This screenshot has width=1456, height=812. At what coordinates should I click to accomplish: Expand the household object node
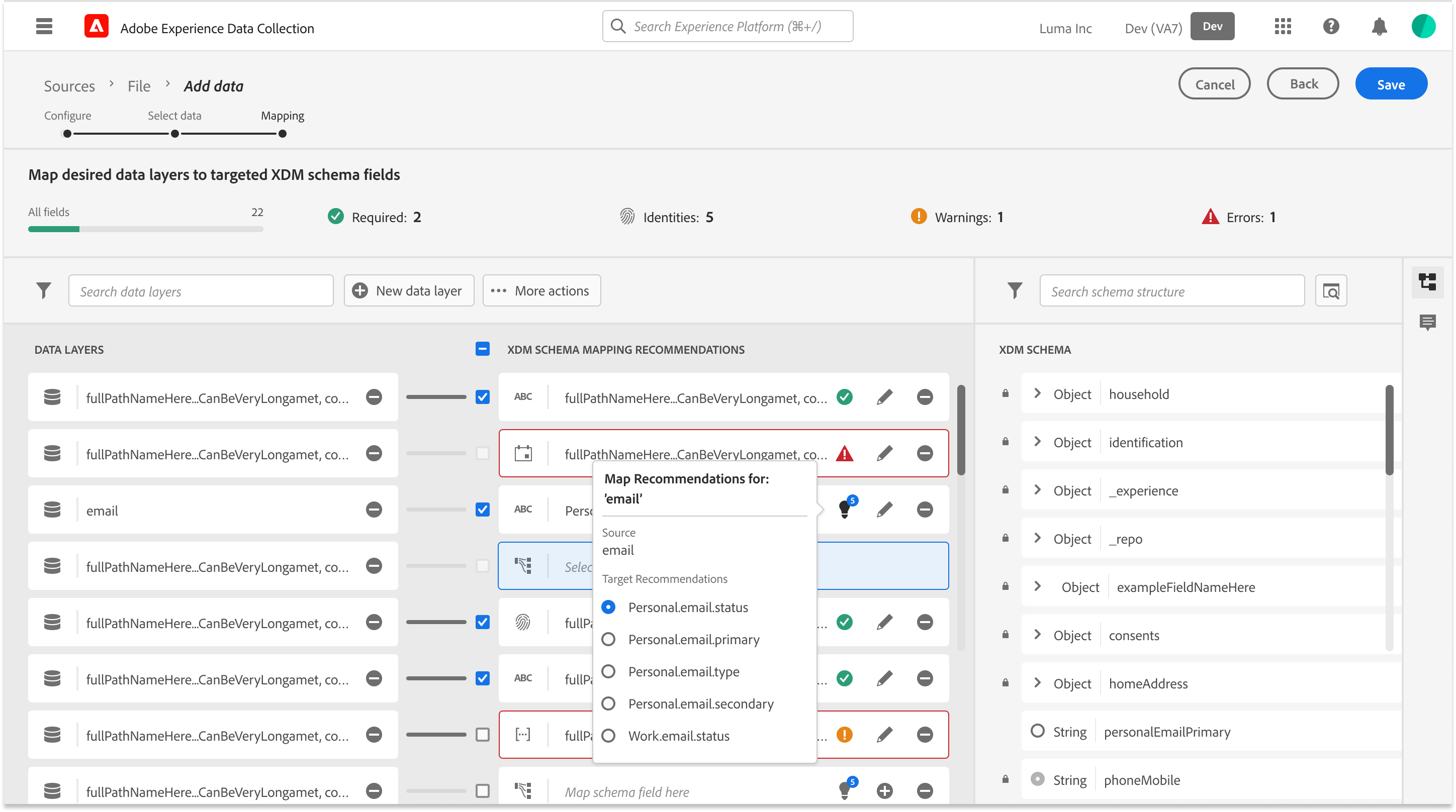pyautogui.click(x=1037, y=394)
